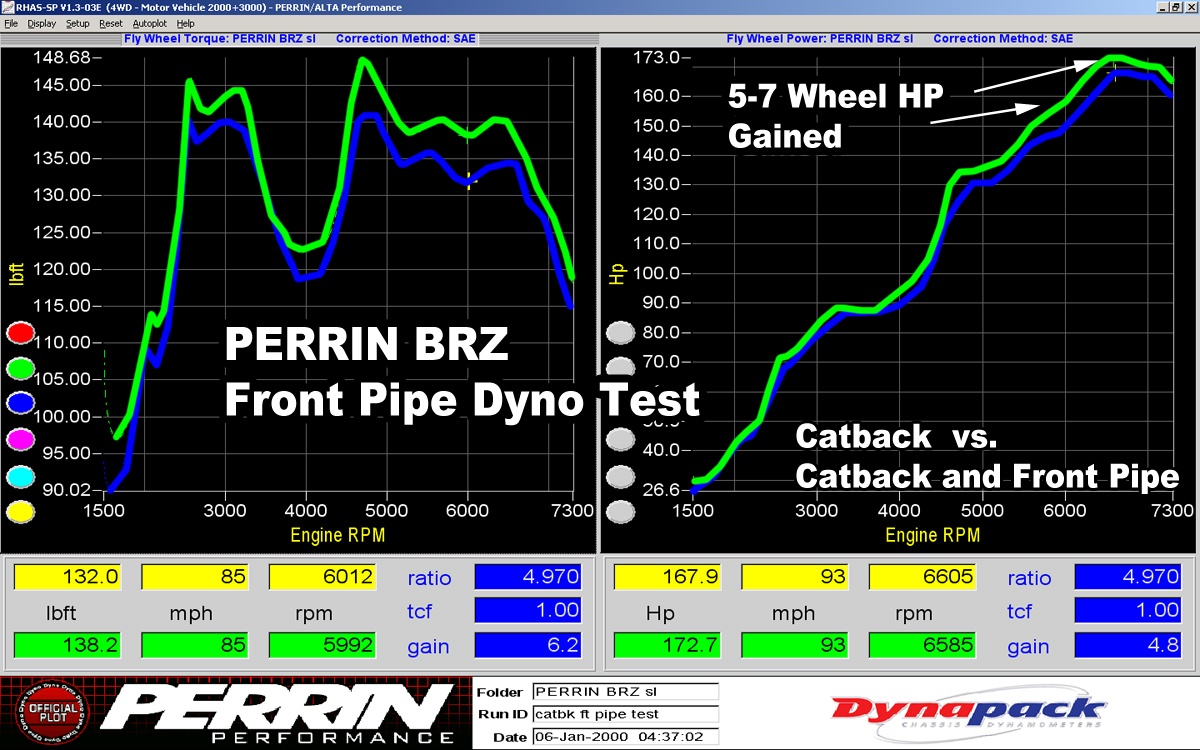Click the bottom-most gray circle on power graph

tap(621, 511)
